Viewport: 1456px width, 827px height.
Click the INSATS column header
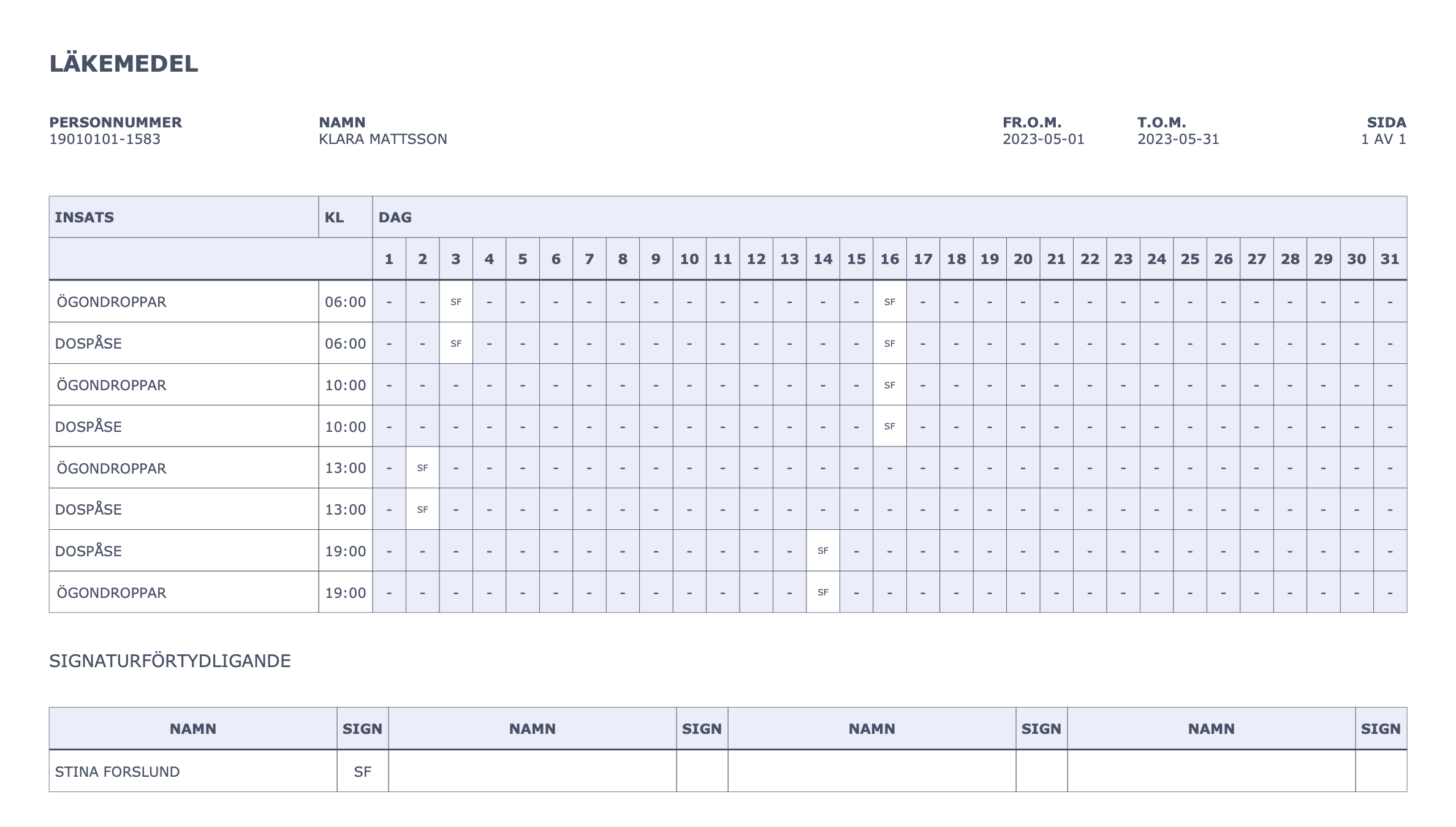click(x=85, y=217)
